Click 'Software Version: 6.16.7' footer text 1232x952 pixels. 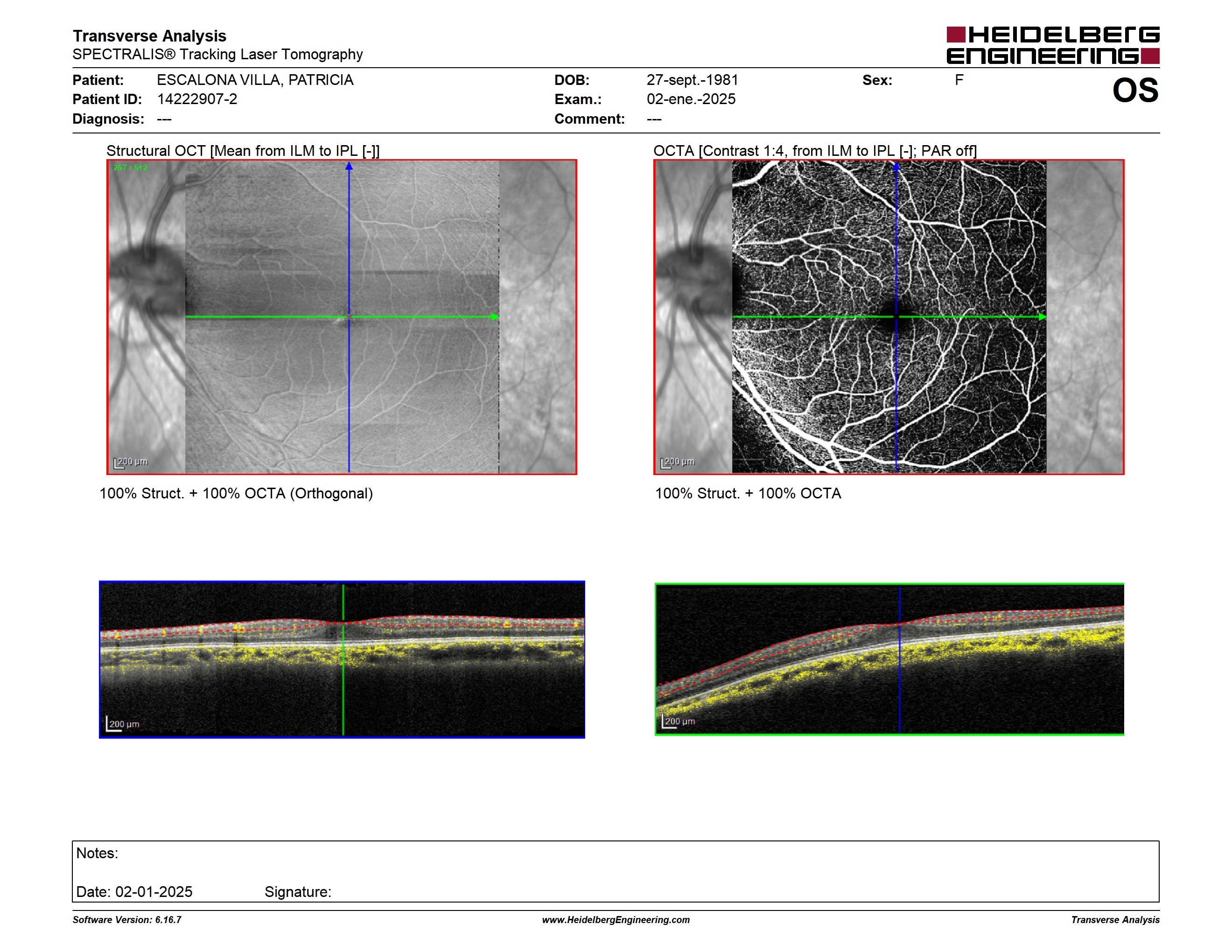click(127, 919)
